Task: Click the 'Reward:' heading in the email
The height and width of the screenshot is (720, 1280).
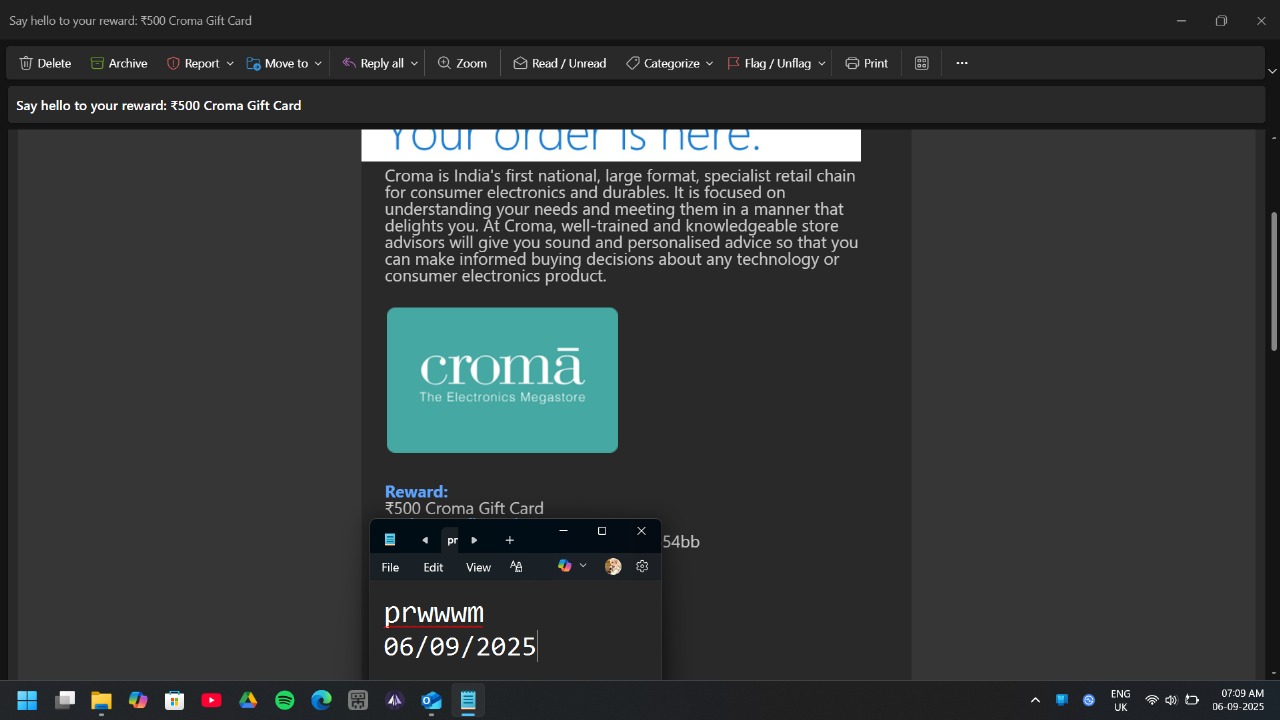Action: pos(416,492)
